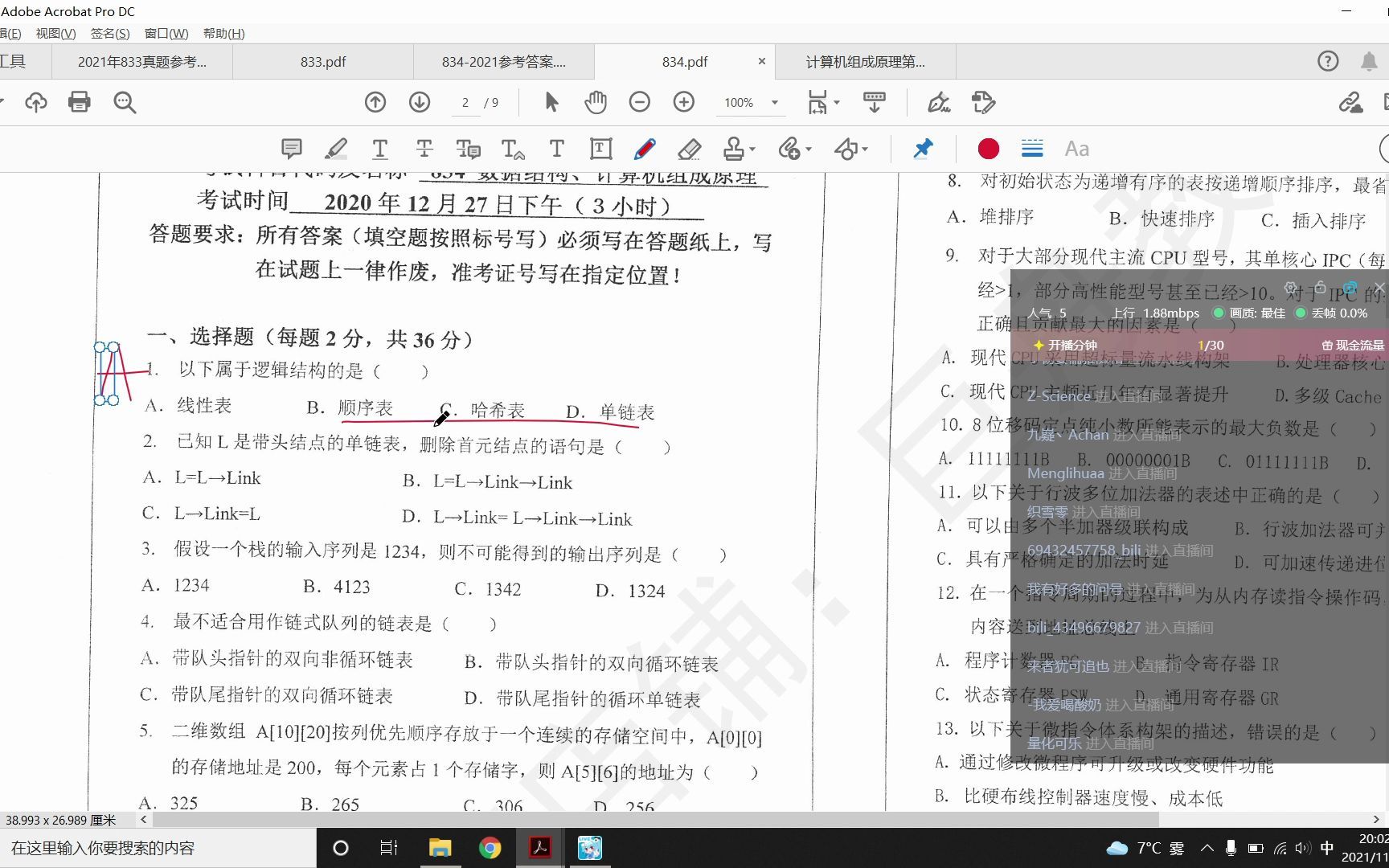Open the fit page options icon
This screenshot has height=868, width=1389.
point(822,102)
